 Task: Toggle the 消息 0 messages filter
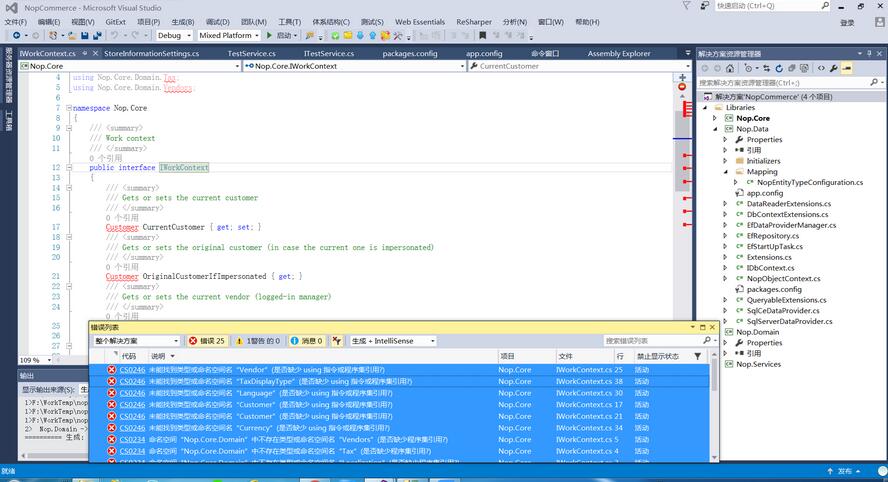point(307,341)
